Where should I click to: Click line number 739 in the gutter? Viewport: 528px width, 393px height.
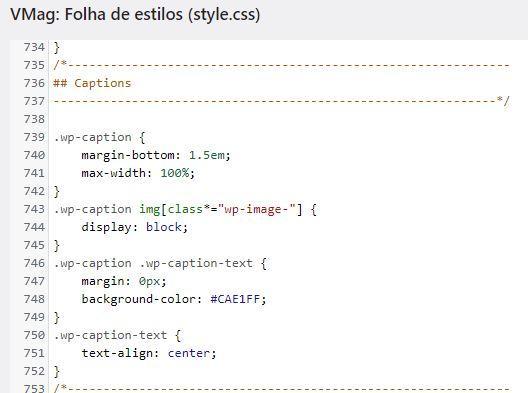point(34,137)
